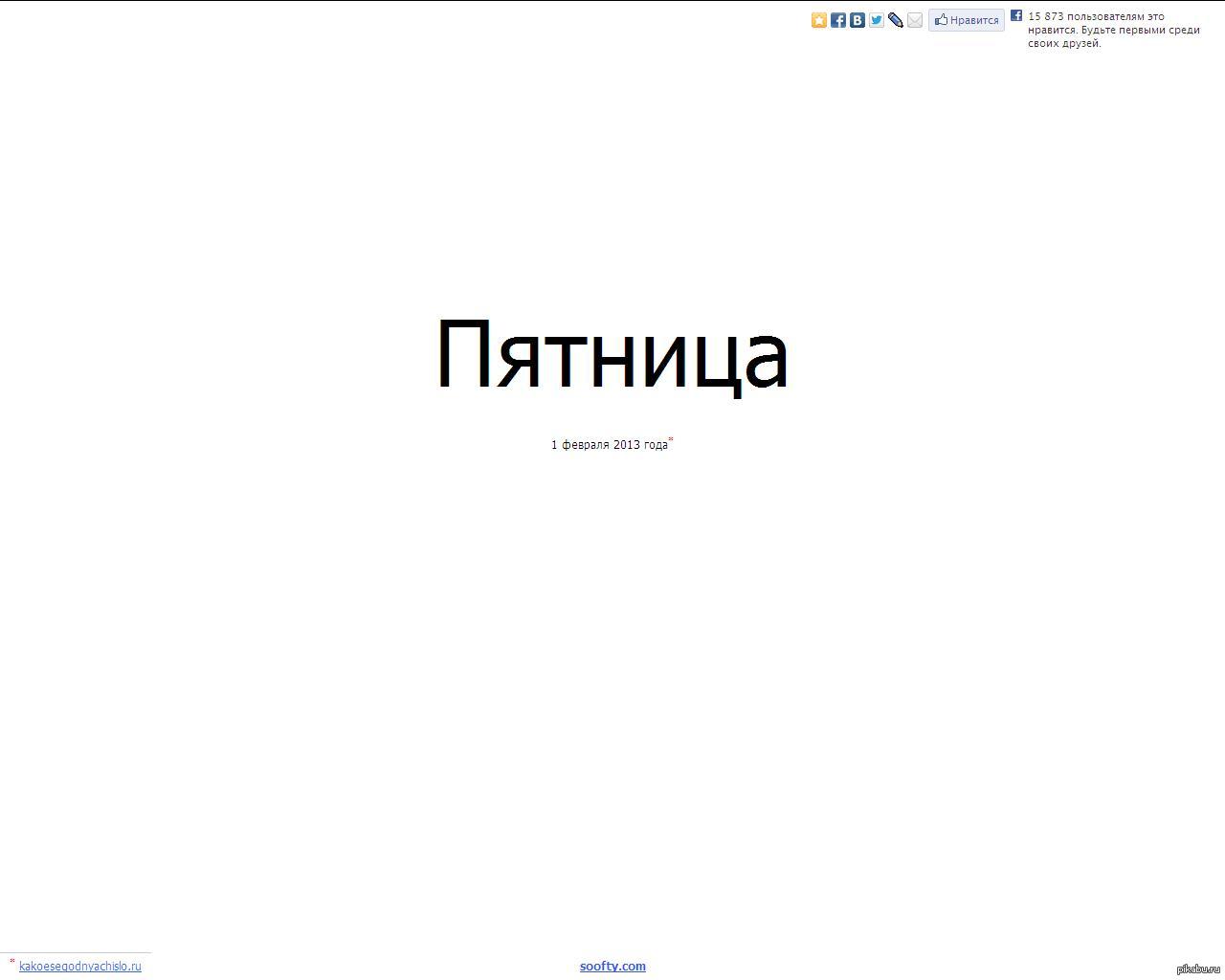Open the soofty.com link
Image resolution: width=1225 pixels, height=980 pixels.
point(612,967)
